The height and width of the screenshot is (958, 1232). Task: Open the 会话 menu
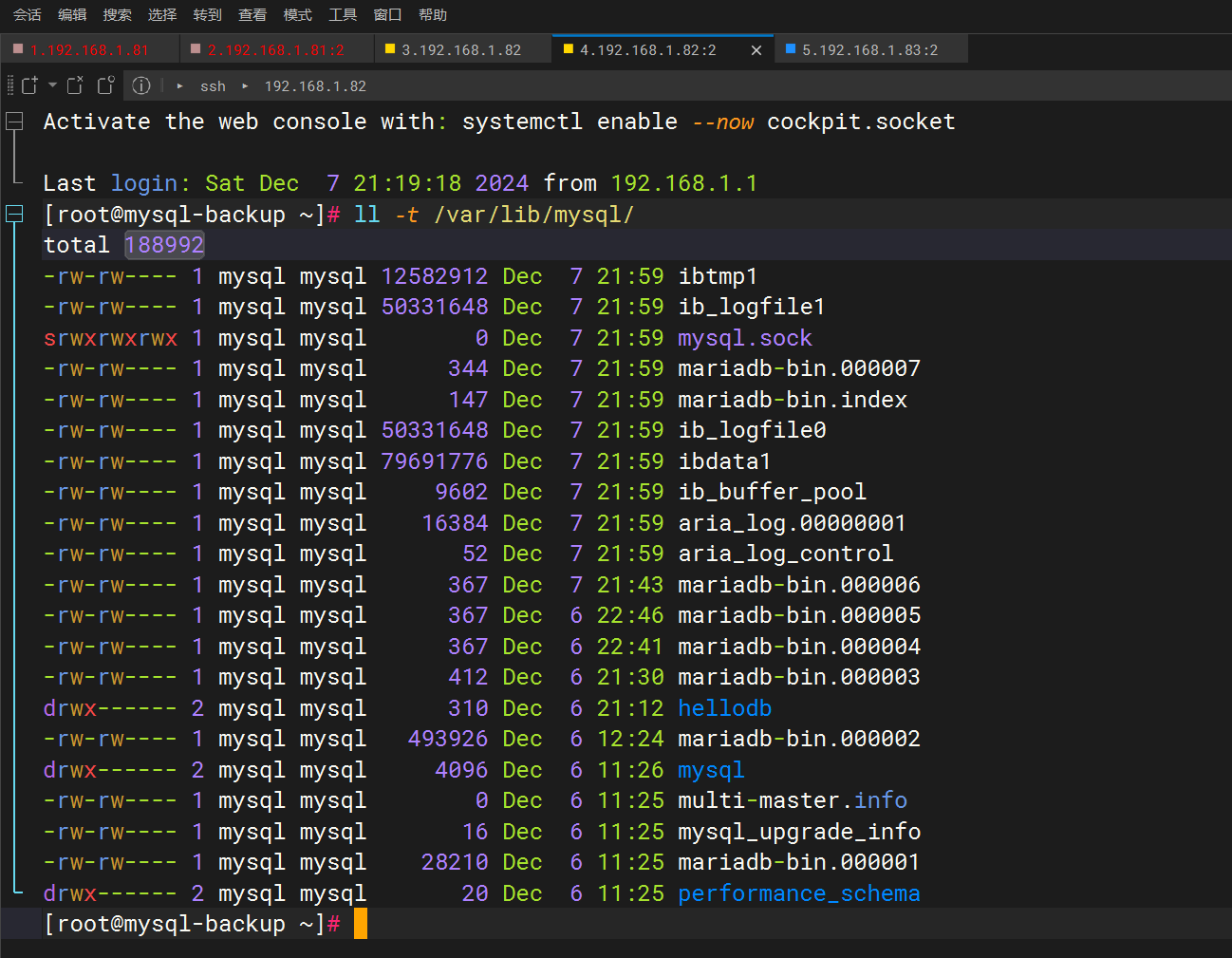(27, 14)
